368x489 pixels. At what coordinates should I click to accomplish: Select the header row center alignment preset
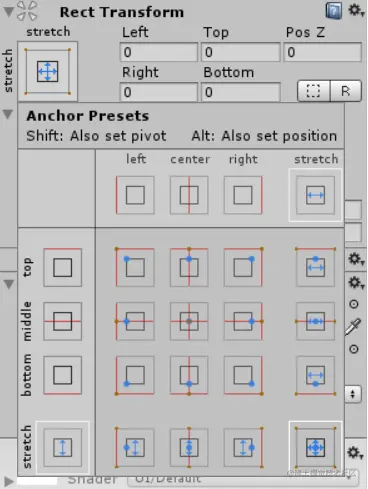(189, 195)
